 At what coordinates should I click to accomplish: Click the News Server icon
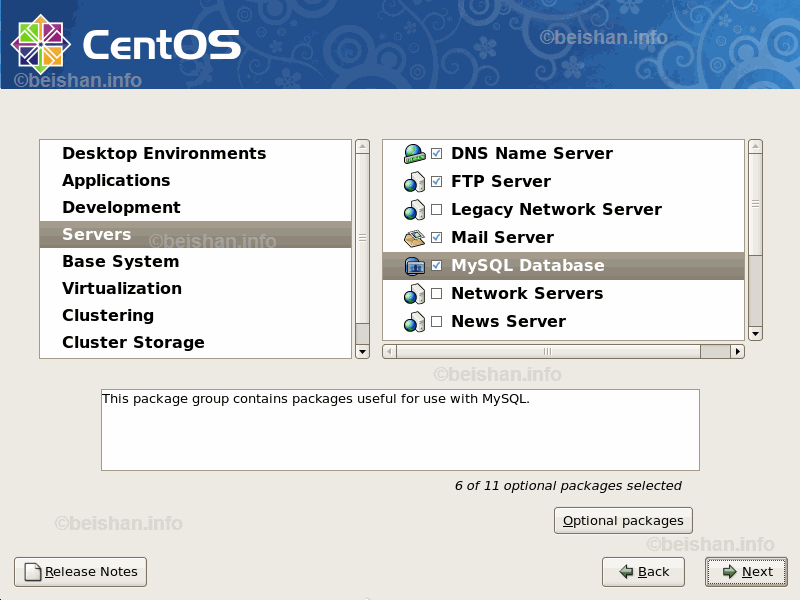coord(414,322)
